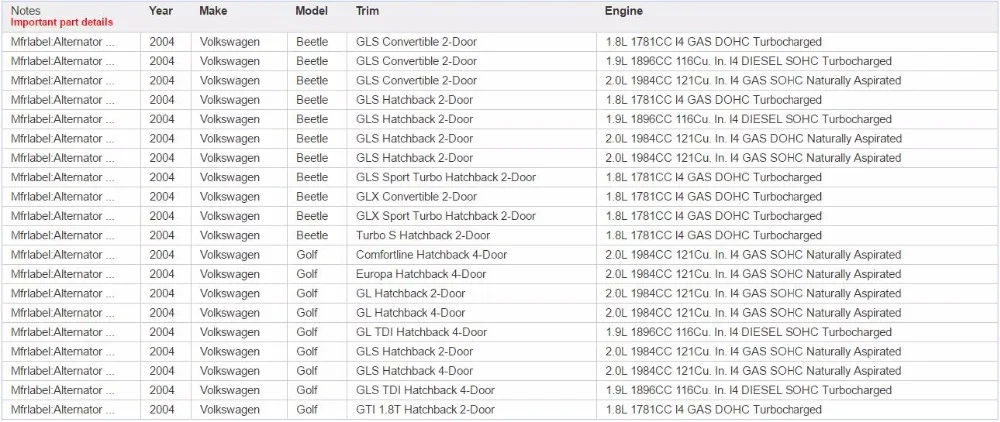Click the Trim column header

[x=367, y=11]
